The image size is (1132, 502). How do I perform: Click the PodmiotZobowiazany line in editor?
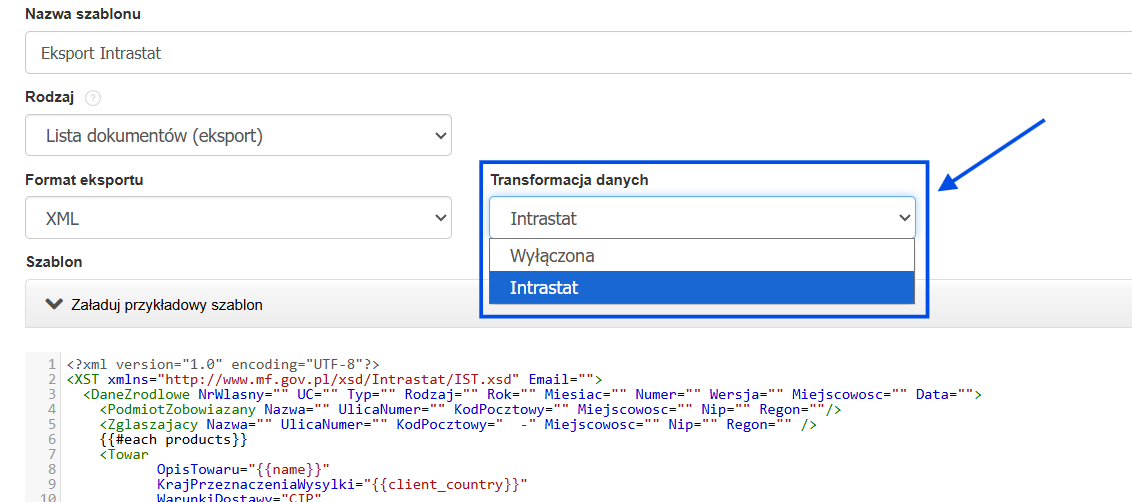click(x=470, y=410)
